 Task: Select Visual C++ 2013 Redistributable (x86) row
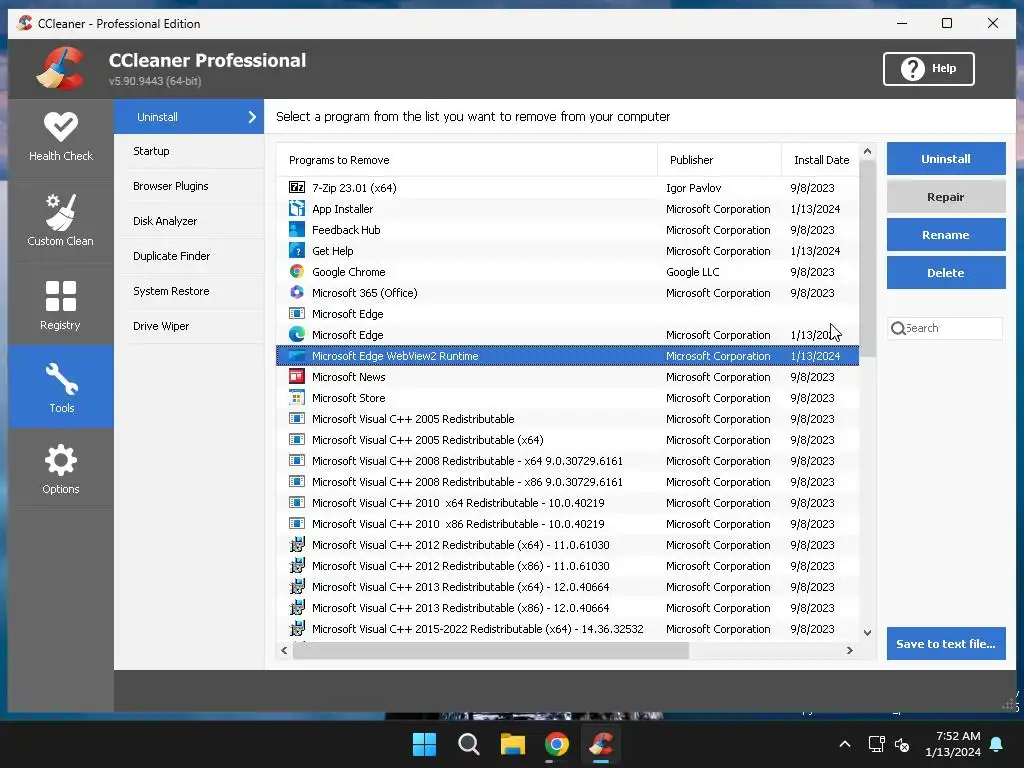click(568, 608)
